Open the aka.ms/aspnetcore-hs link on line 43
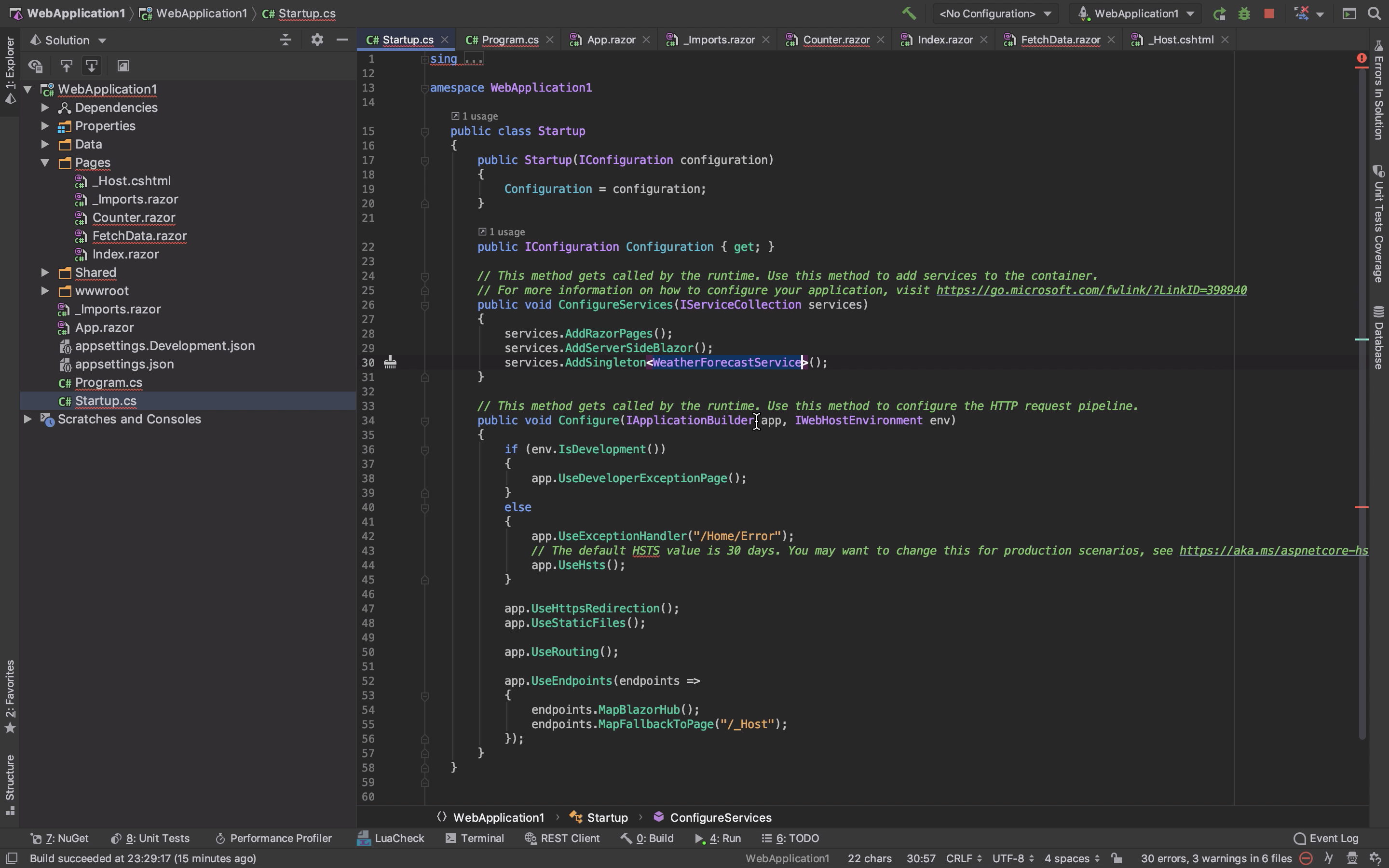This screenshot has height=868, width=1389. click(1274, 551)
